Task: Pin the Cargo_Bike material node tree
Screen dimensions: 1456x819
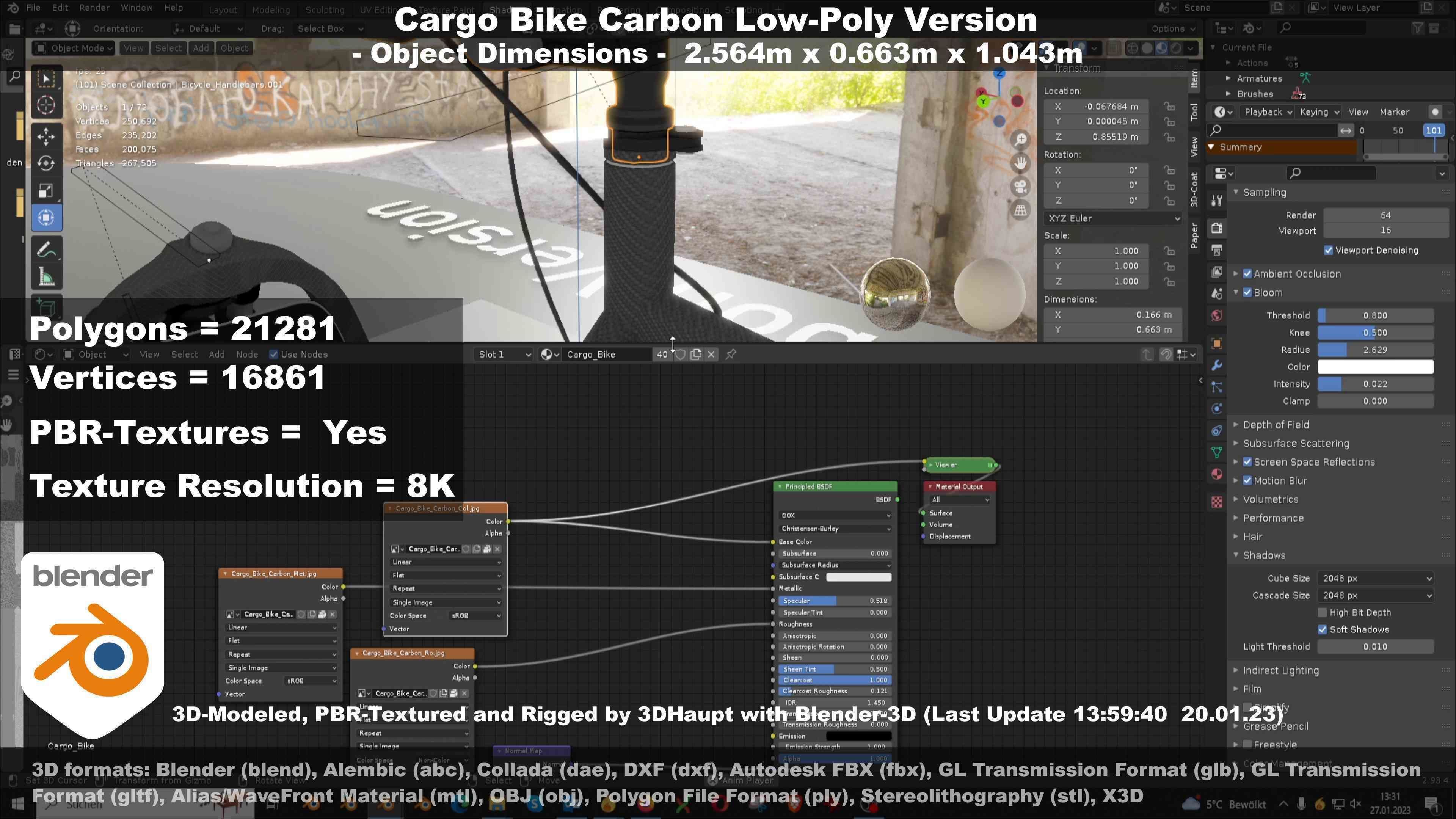Action: (731, 355)
